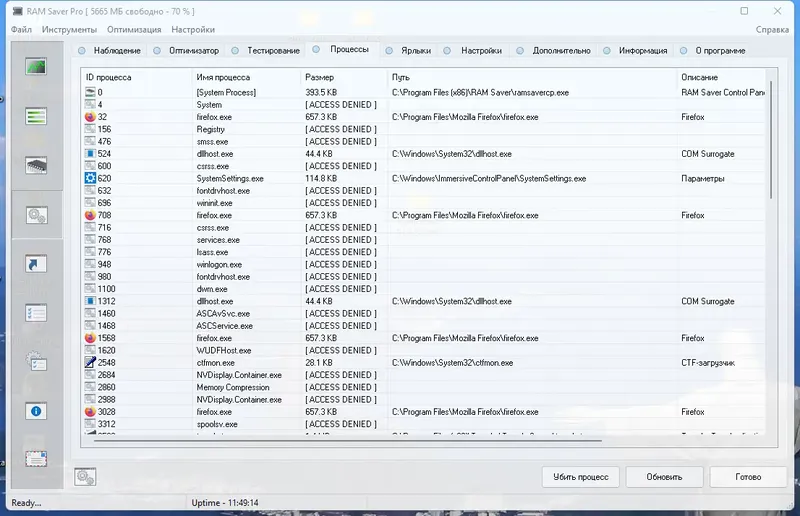Viewport: 800px width, 516px height.
Task: Switch to the Настройки tab
Action: (x=473, y=51)
